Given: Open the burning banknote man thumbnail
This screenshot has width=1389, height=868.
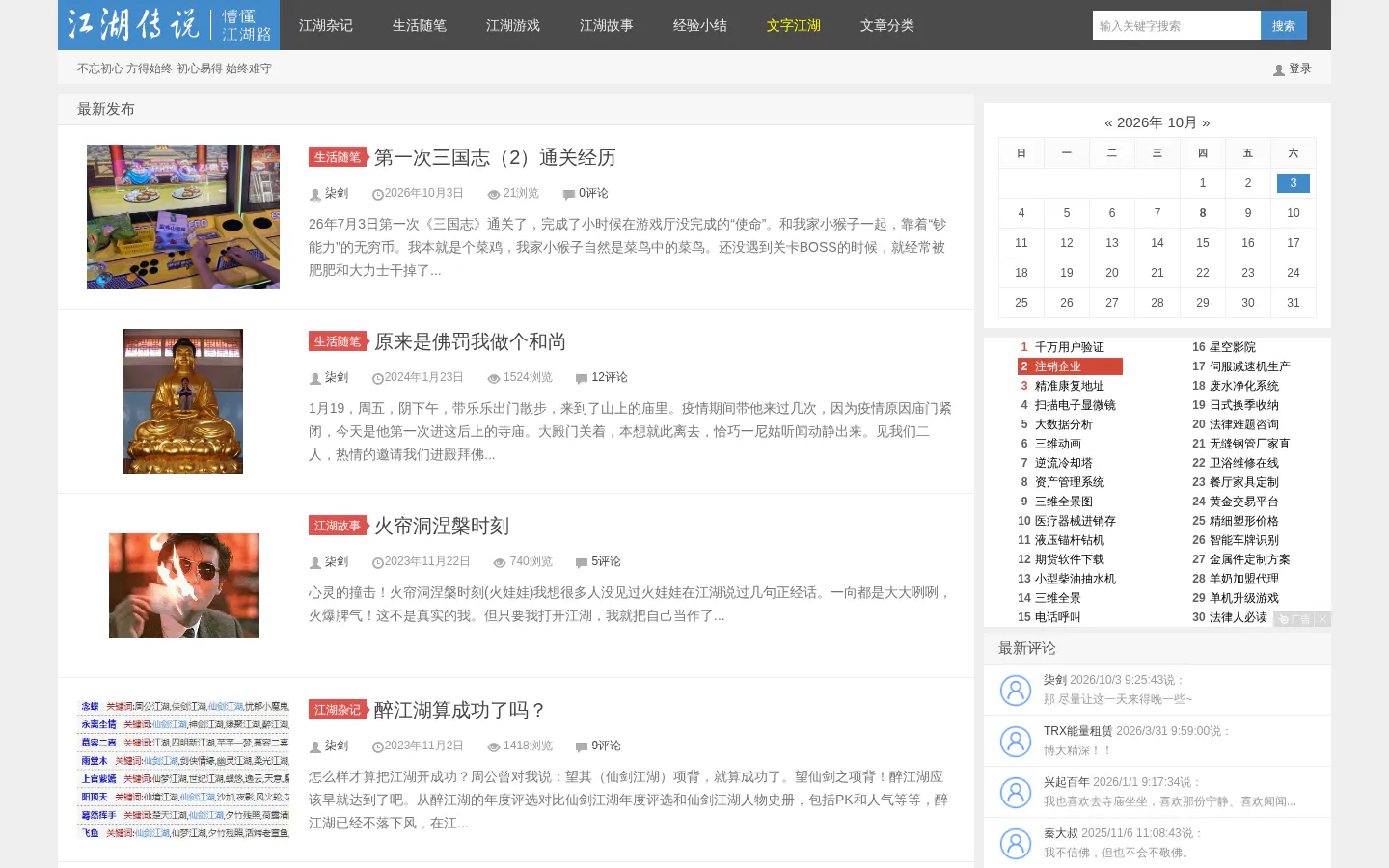Looking at the screenshot, I should click(x=183, y=585).
